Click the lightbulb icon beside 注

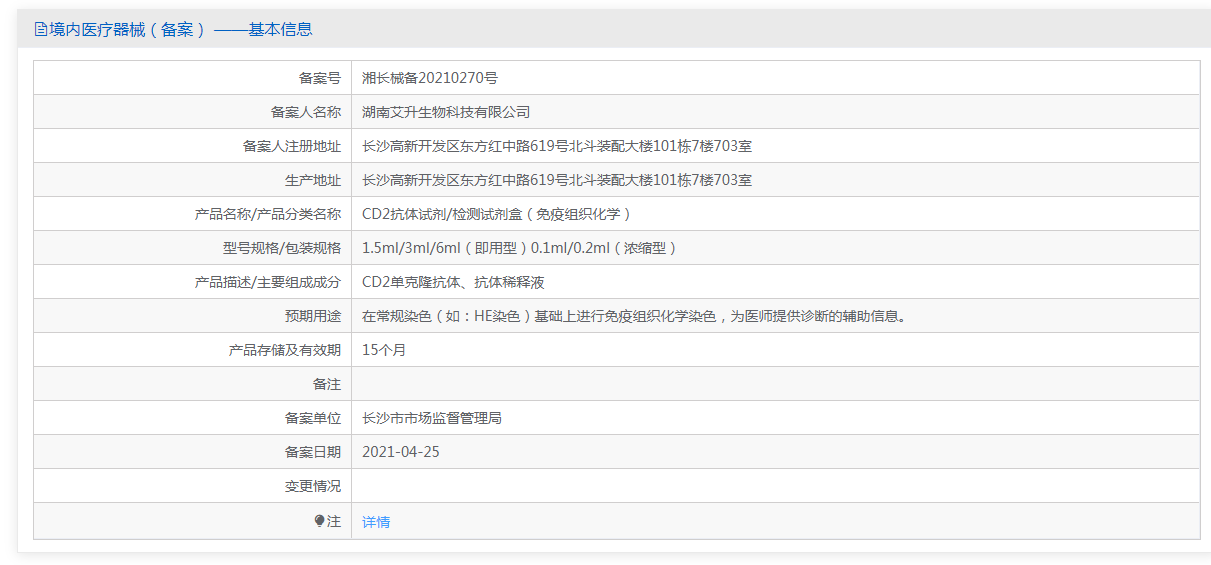320,521
